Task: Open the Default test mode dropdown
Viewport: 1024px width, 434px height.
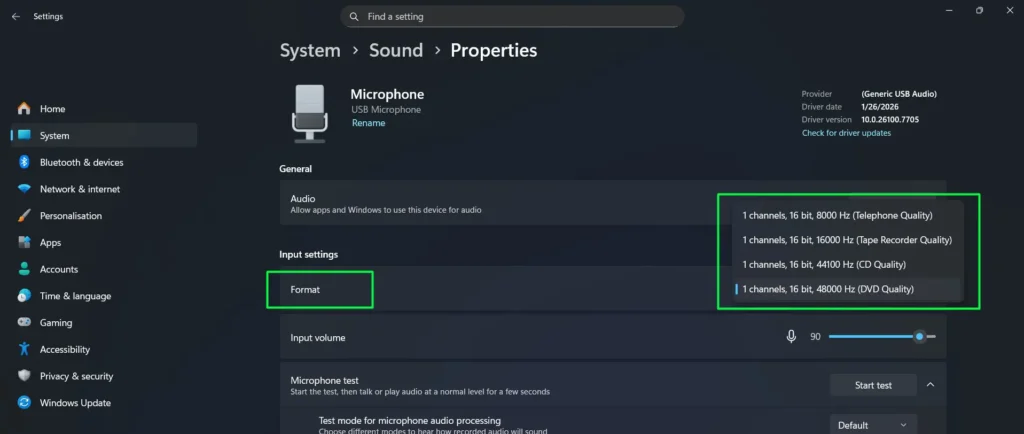Action: coord(873,425)
